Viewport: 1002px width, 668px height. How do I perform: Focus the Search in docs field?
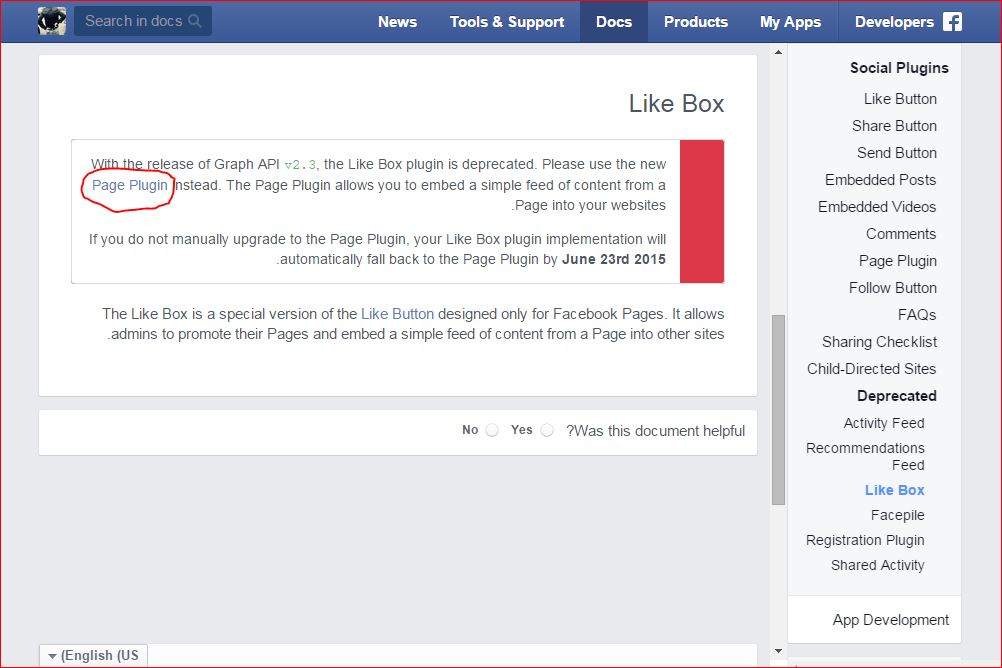143,21
